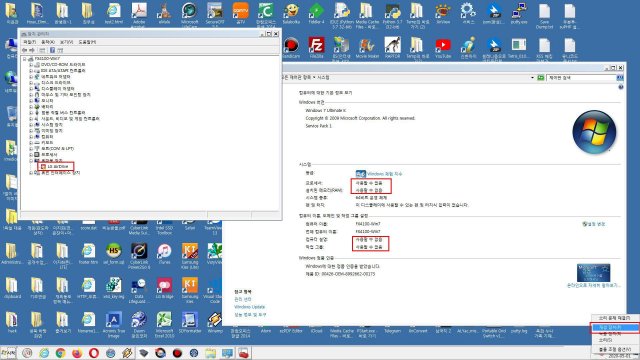Open the XnView desktop shortcut

point(443,14)
